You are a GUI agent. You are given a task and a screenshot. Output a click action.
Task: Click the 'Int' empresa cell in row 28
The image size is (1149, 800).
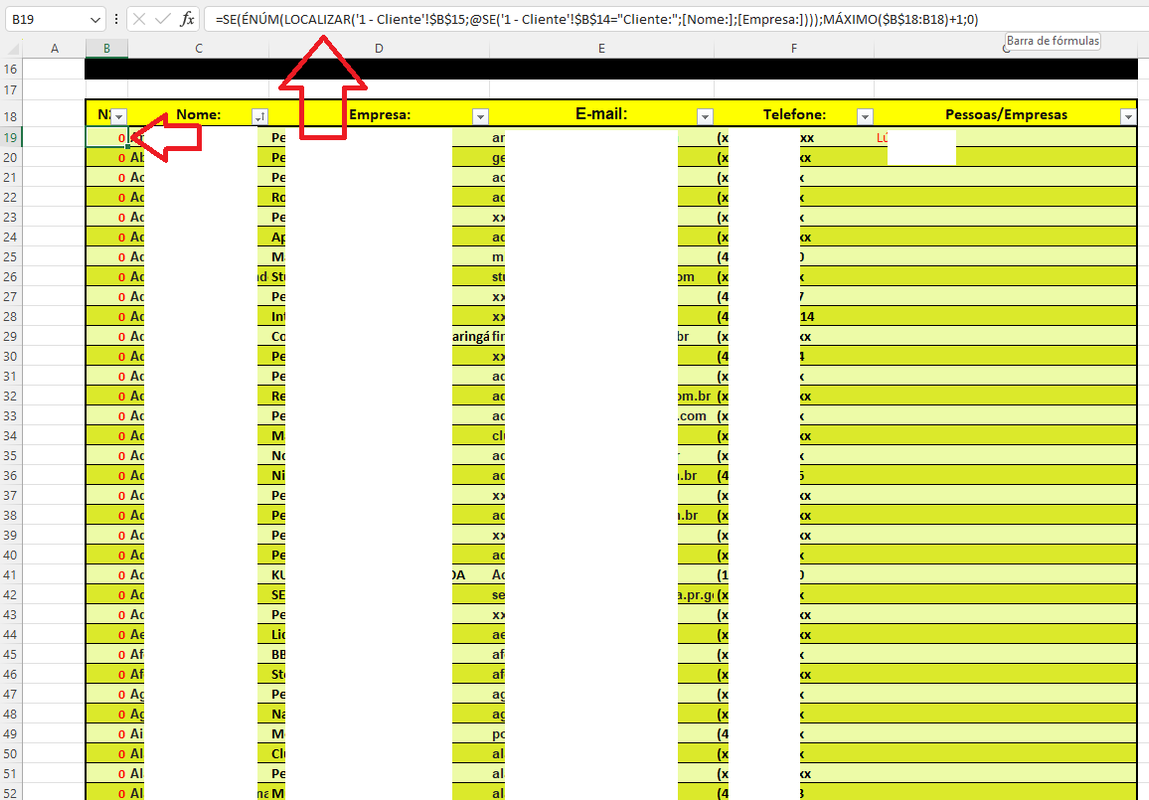[379, 316]
